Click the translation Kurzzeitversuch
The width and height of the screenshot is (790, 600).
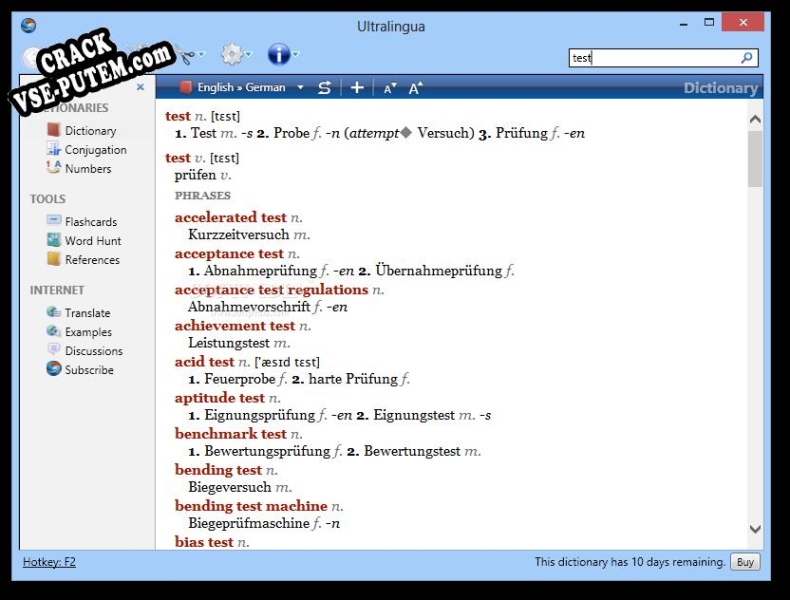pos(238,235)
